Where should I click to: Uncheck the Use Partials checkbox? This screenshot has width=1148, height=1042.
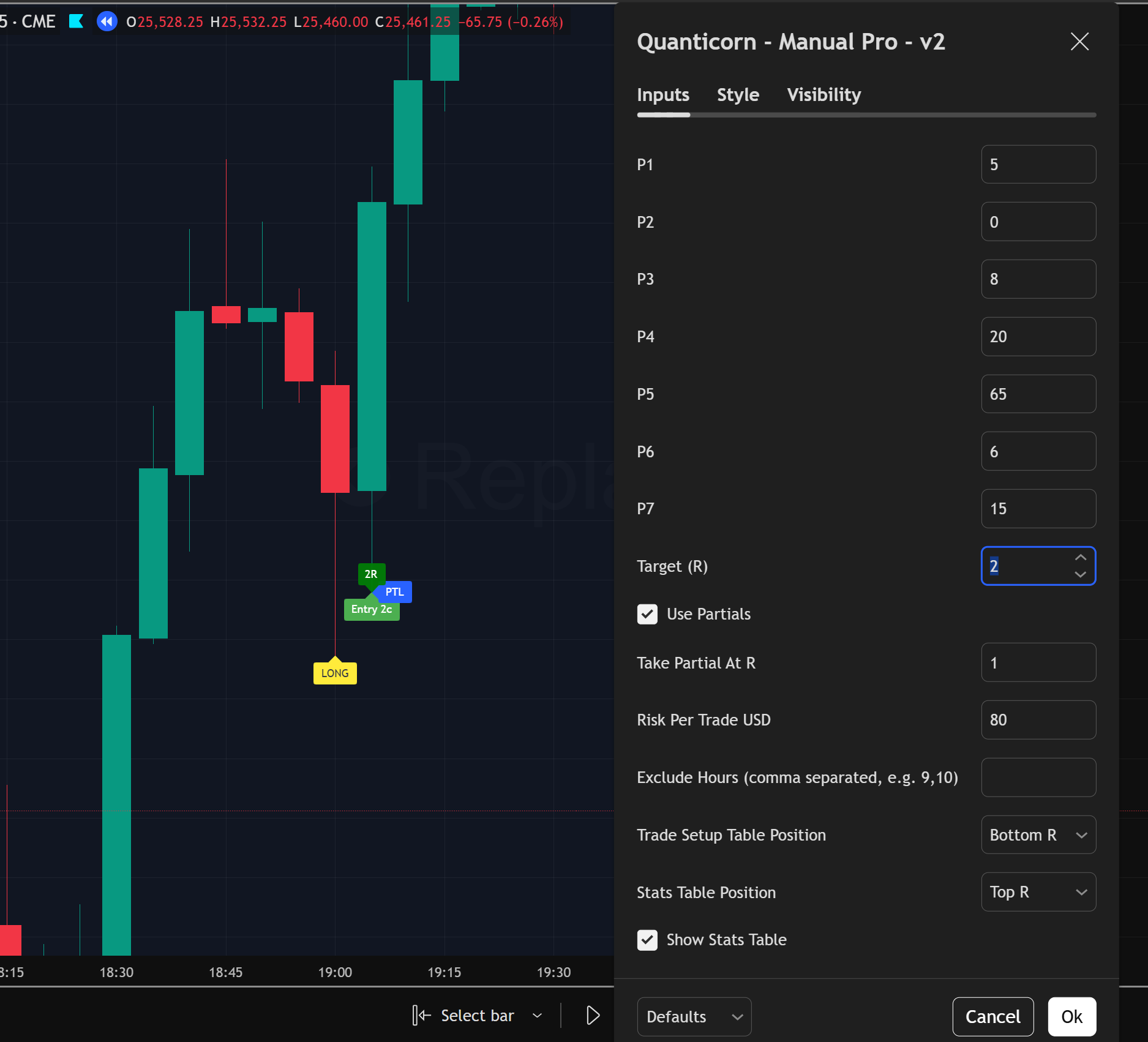647,614
